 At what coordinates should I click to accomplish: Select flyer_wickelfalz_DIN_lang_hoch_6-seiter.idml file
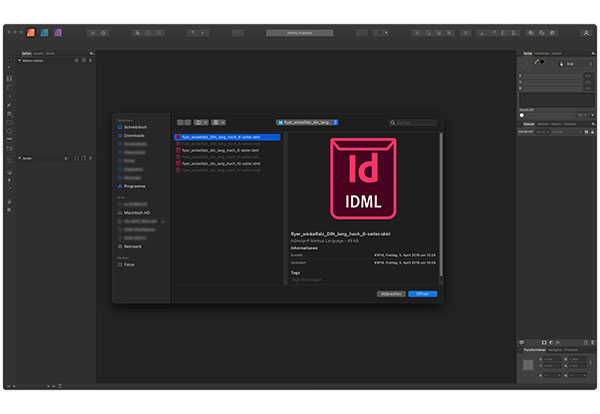(x=227, y=137)
